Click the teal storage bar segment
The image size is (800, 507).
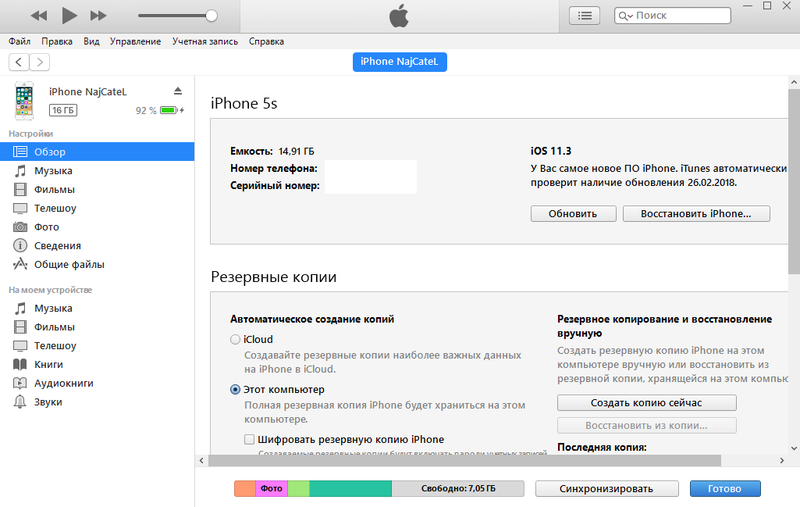tap(351, 489)
